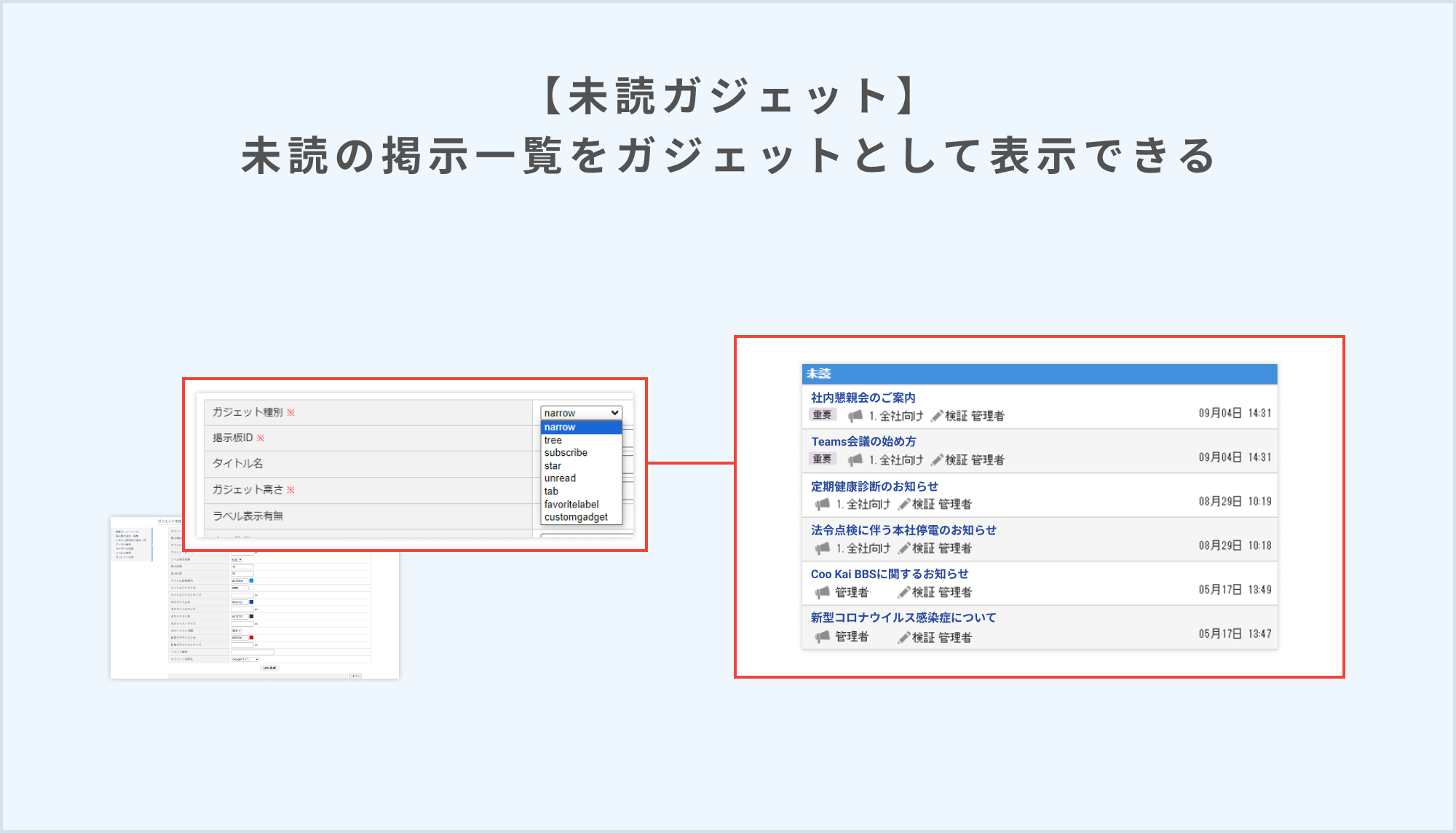Click the 08月29日 10:18 date
1456x833 pixels.
(1235, 545)
